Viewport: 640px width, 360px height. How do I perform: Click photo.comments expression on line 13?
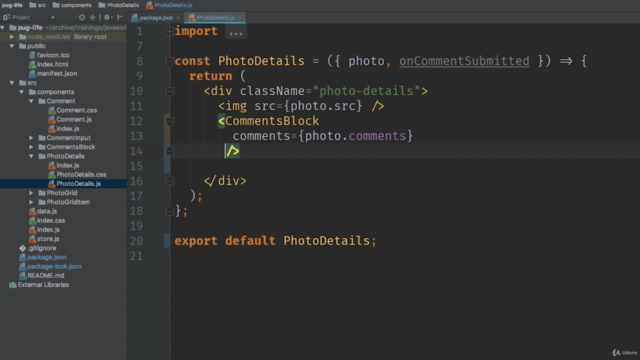356,136
